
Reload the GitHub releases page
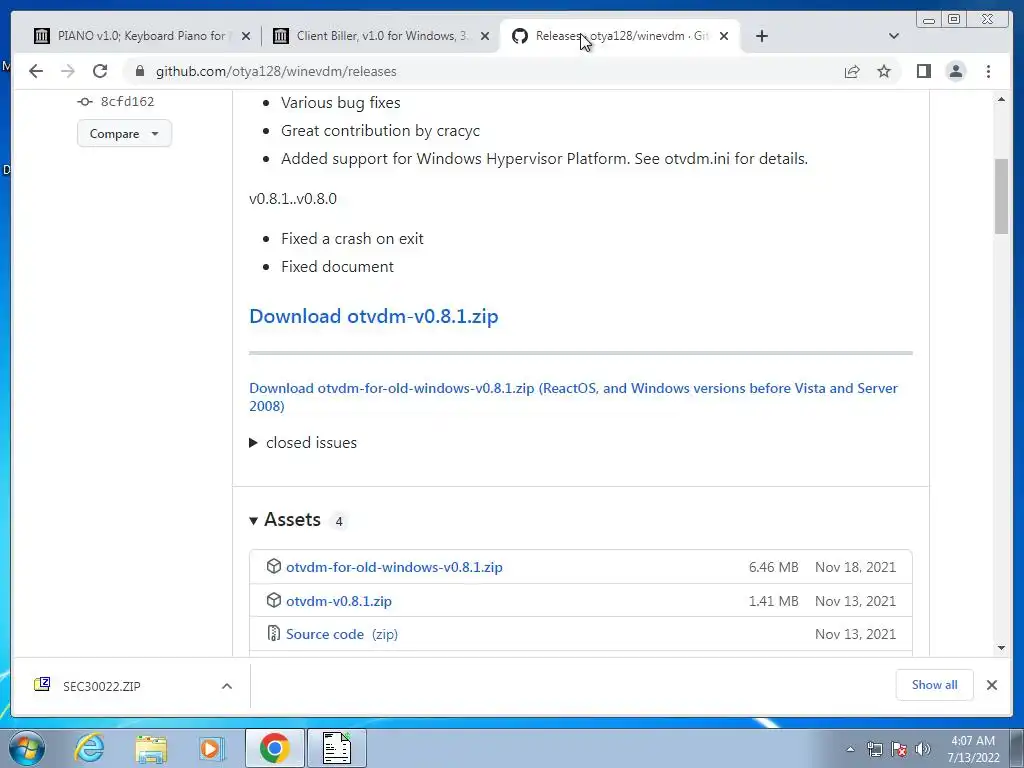coord(100,71)
